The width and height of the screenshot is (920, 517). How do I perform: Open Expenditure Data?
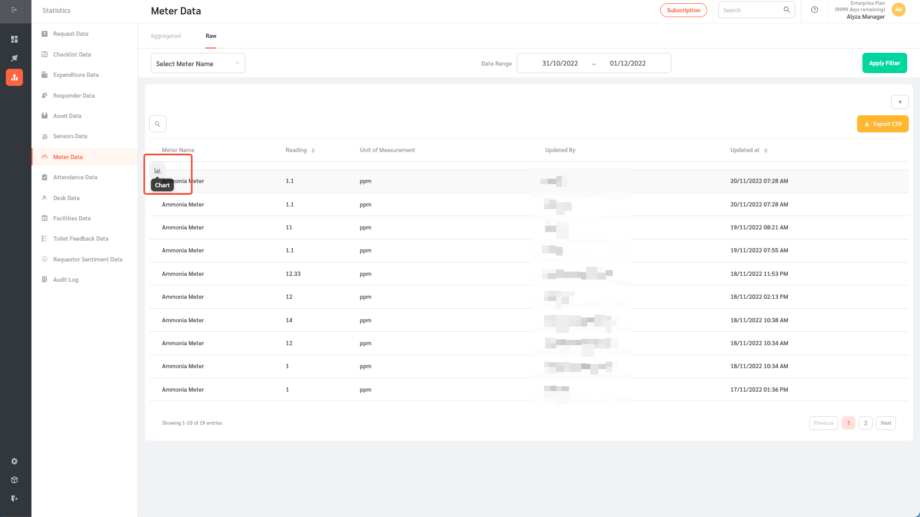76,75
